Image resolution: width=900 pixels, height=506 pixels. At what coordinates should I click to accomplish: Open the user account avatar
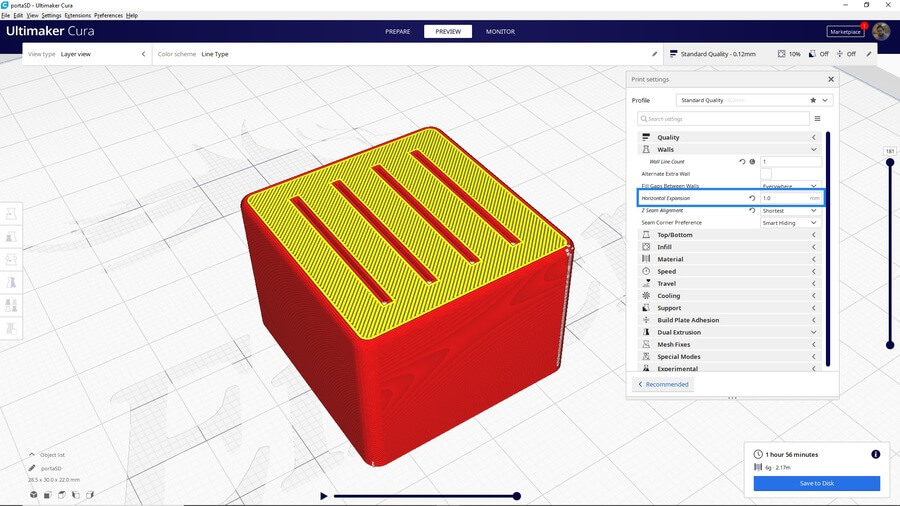880,31
